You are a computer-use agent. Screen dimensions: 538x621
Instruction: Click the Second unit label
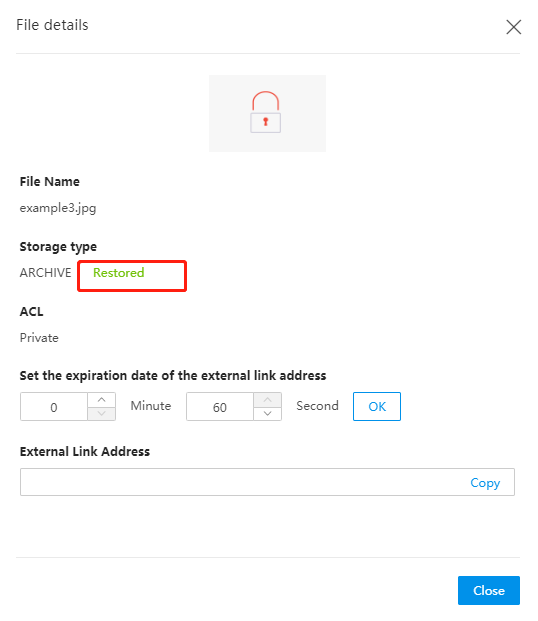(317, 406)
